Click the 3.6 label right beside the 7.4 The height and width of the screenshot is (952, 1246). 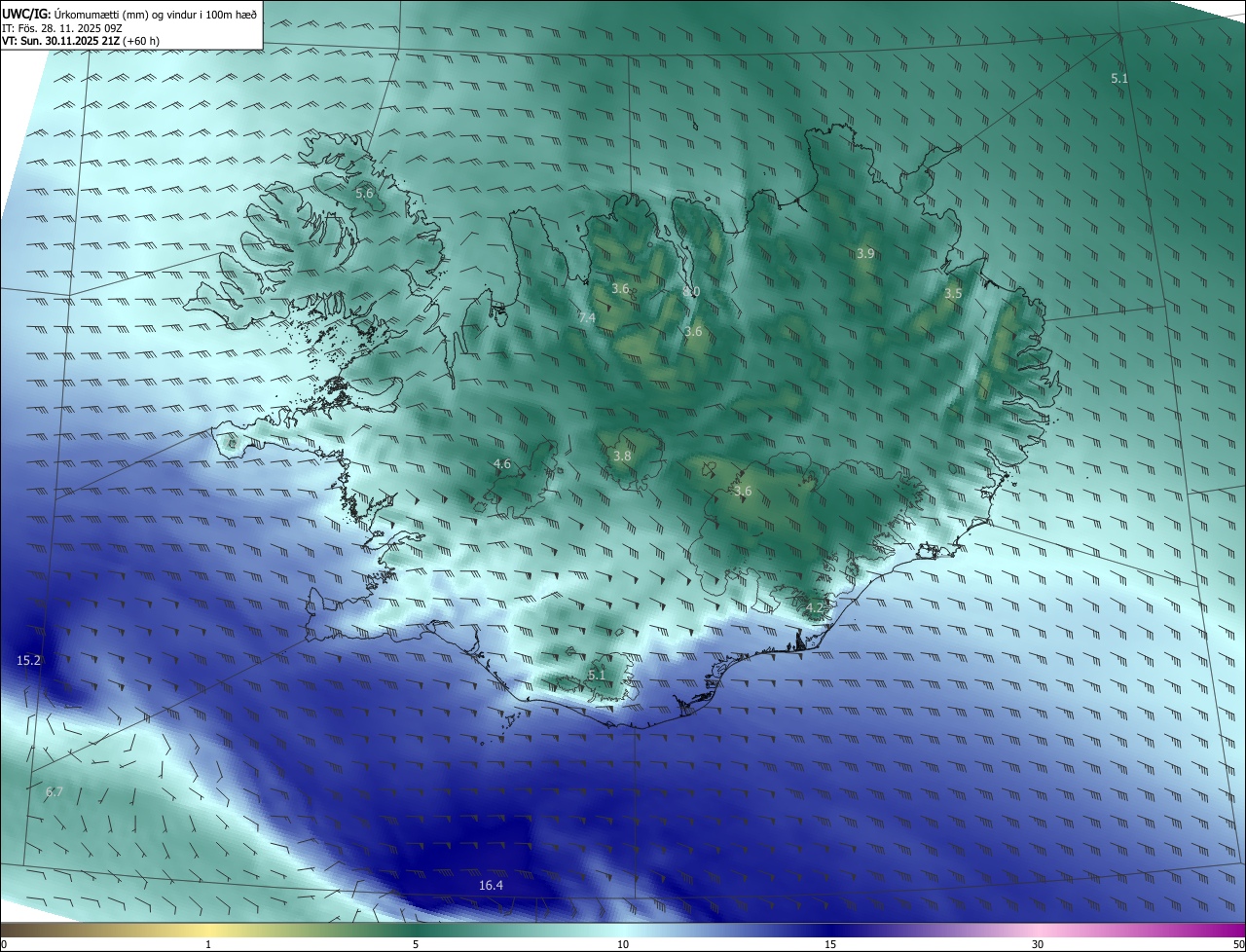tap(620, 289)
